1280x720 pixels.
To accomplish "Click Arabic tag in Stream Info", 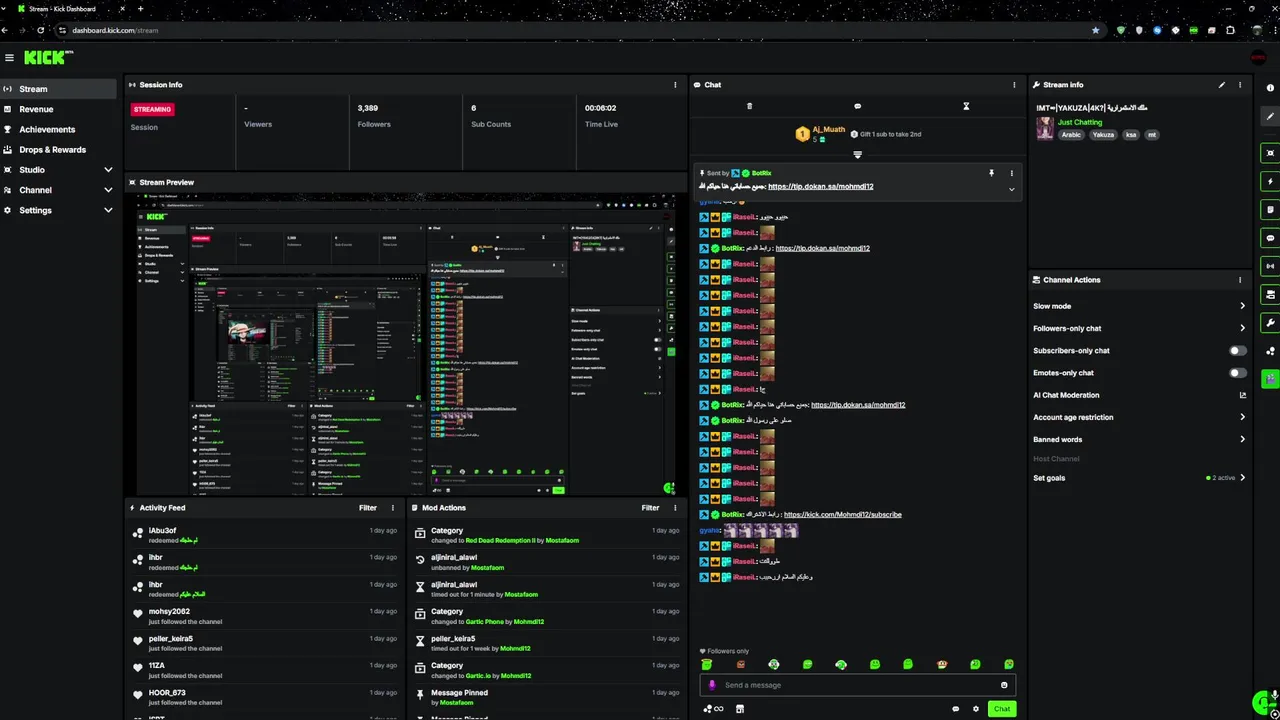I will (1071, 135).
